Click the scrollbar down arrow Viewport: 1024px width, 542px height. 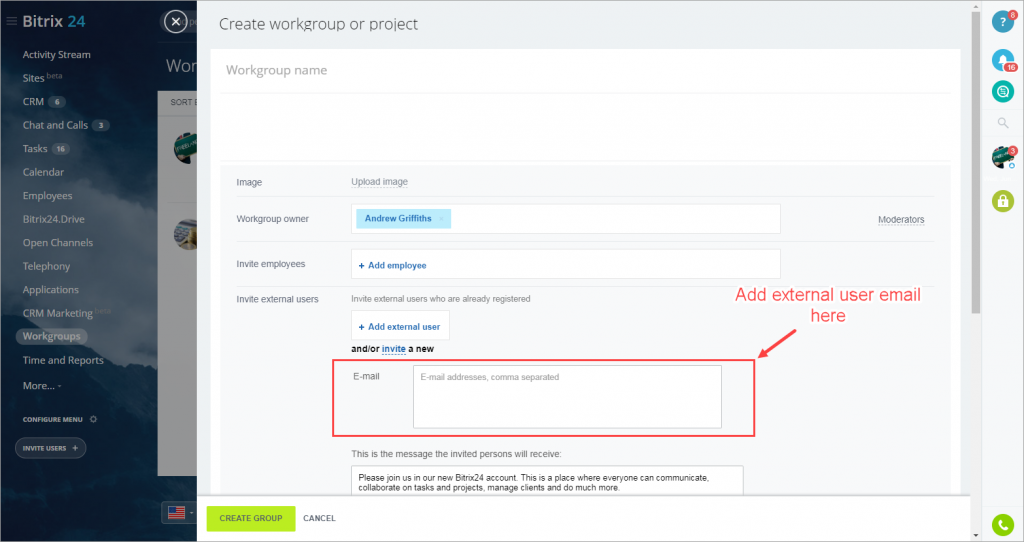(976, 535)
